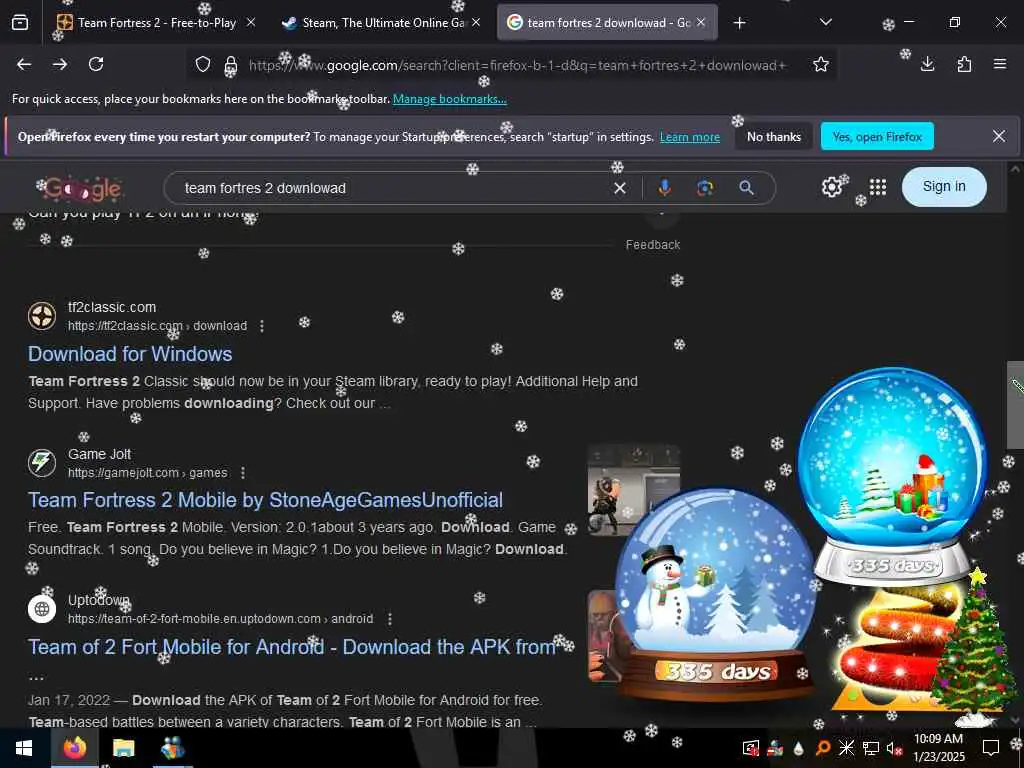The width and height of the screenshot is (1024, 768).
Task: Click the network tray icon
Action: coord(871,748)
